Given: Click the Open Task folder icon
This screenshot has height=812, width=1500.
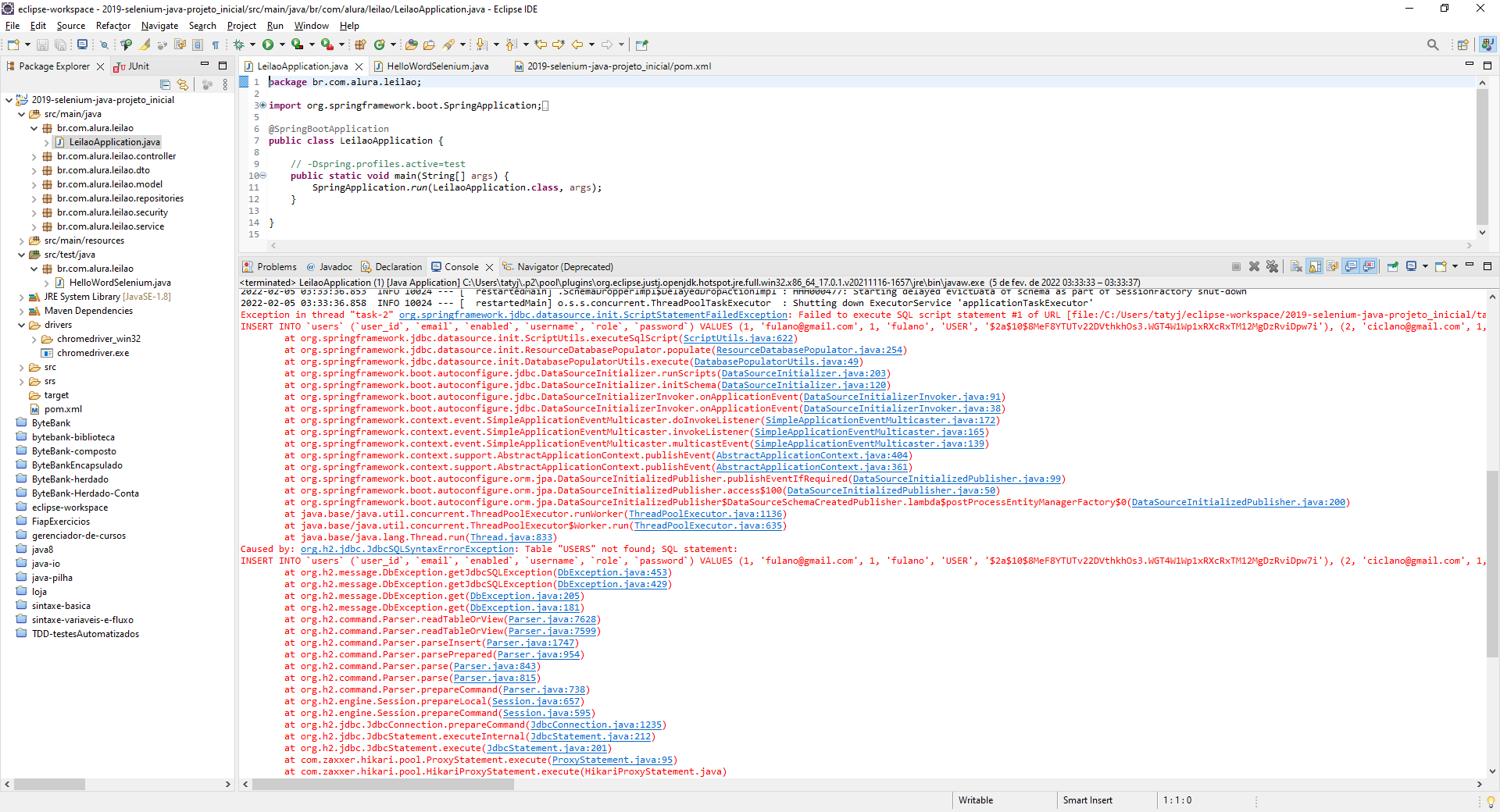Looking at the screenshot, I should pyautogui.click(x=429, y=45).
